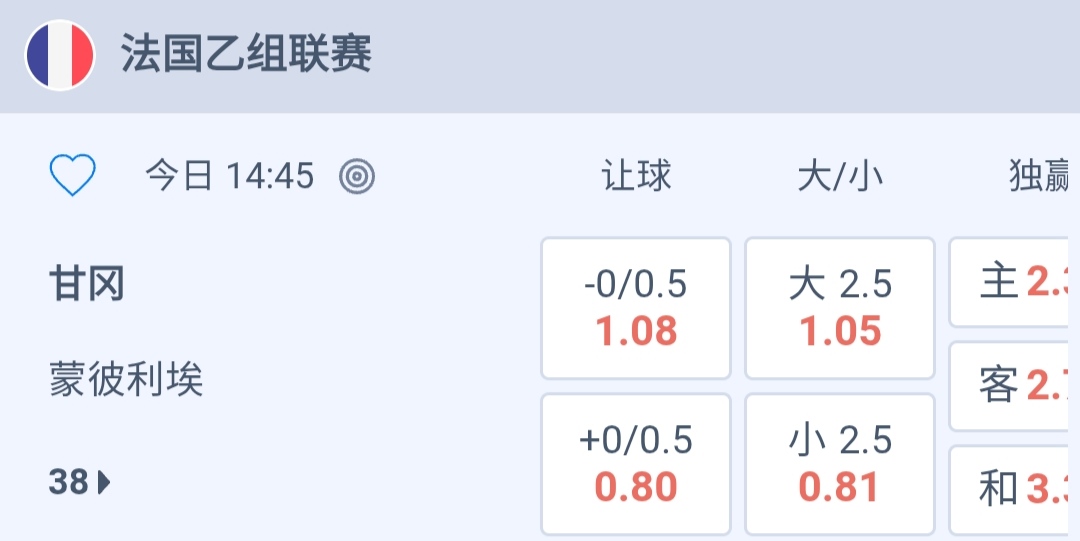
Task: Select the 让球 column header
Action: point(636,177)
